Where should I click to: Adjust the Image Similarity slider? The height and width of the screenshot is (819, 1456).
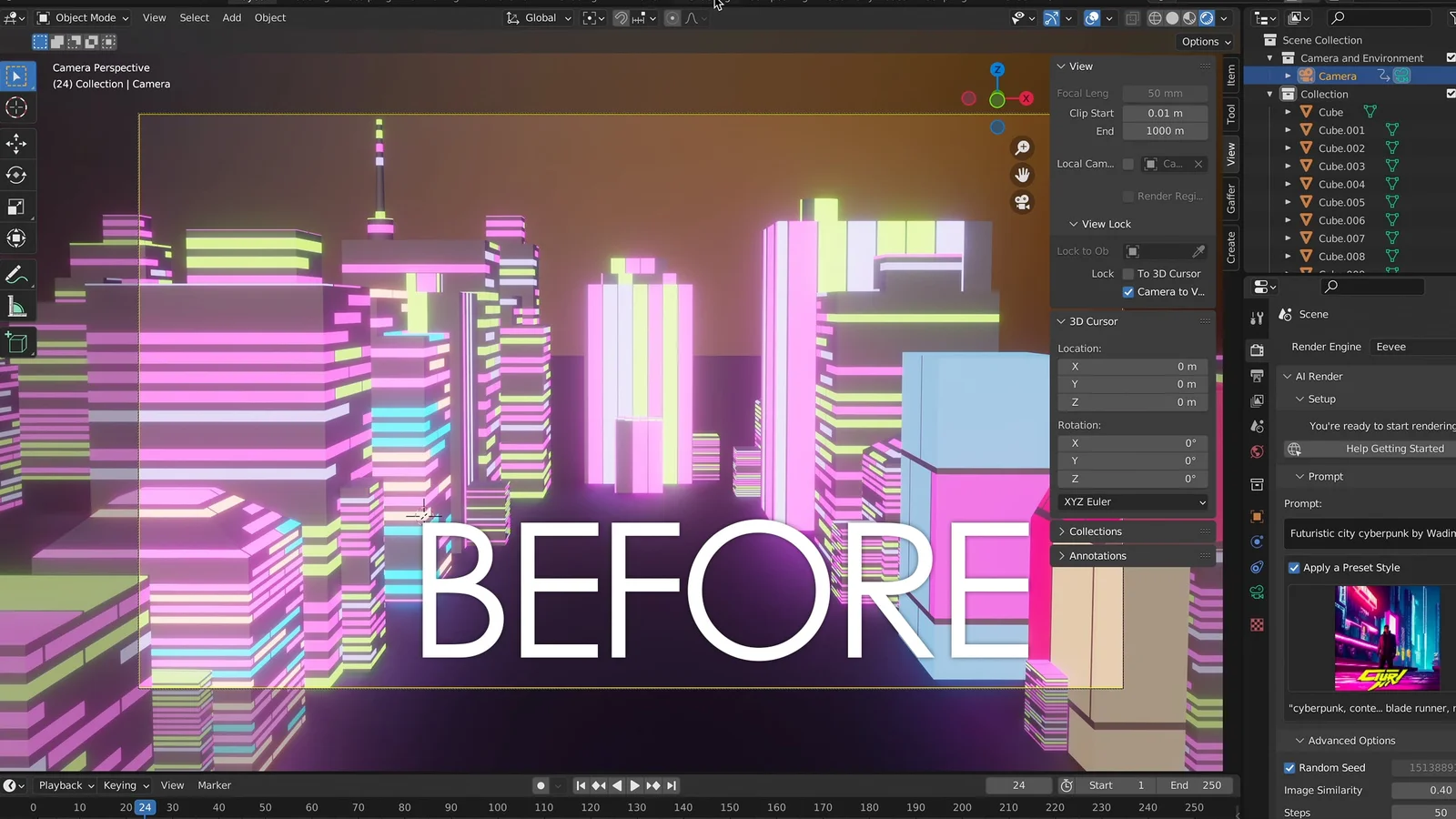click(x=1420, y=790)
